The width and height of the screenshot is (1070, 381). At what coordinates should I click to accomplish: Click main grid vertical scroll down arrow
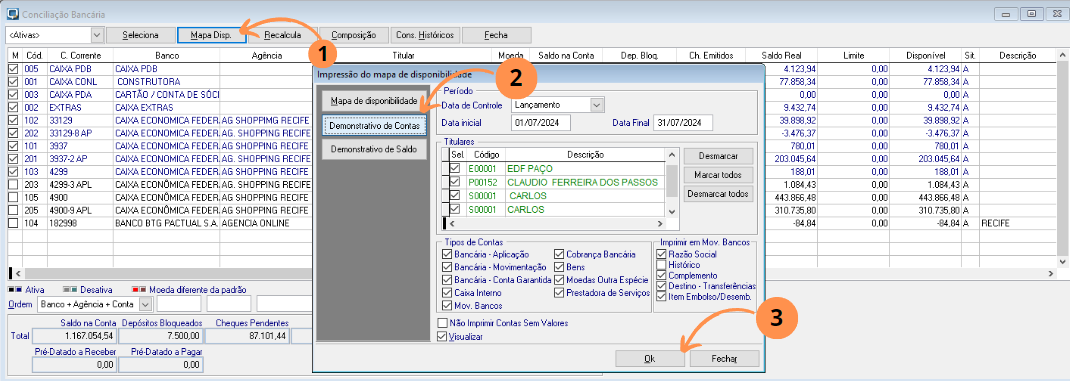(1062, 261)
